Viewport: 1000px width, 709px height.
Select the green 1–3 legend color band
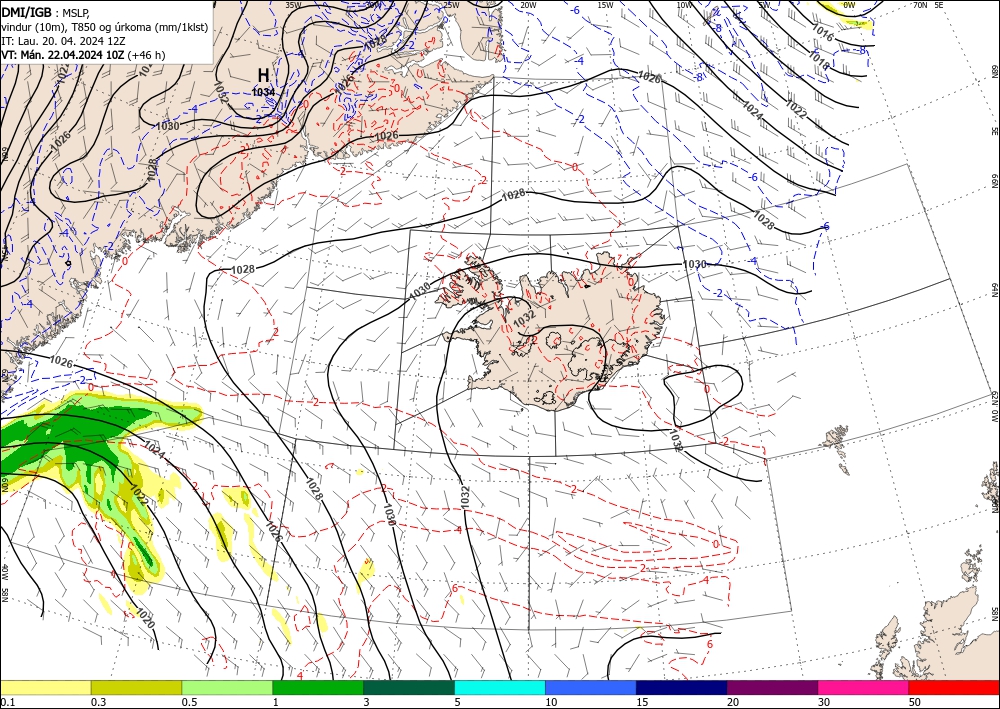click(x=318, y=687)
